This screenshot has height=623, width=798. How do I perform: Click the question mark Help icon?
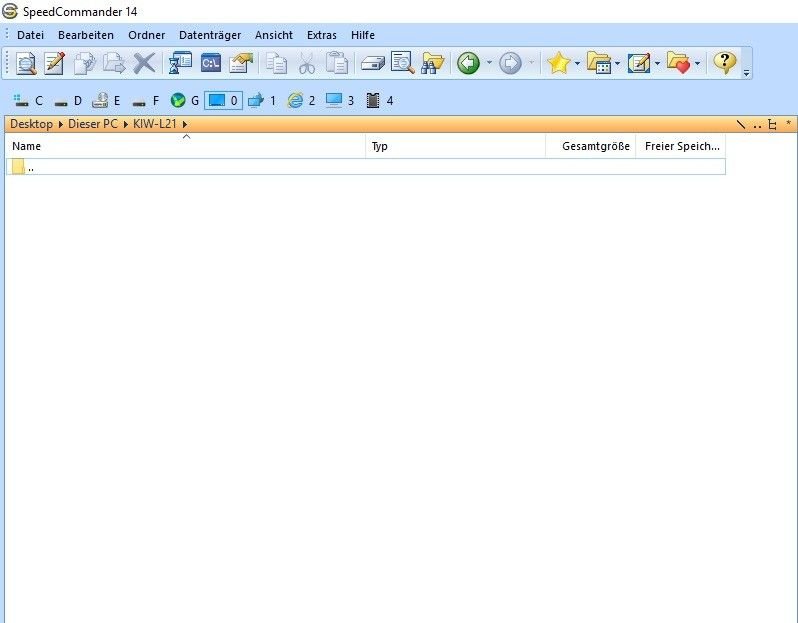pos(725,63)
